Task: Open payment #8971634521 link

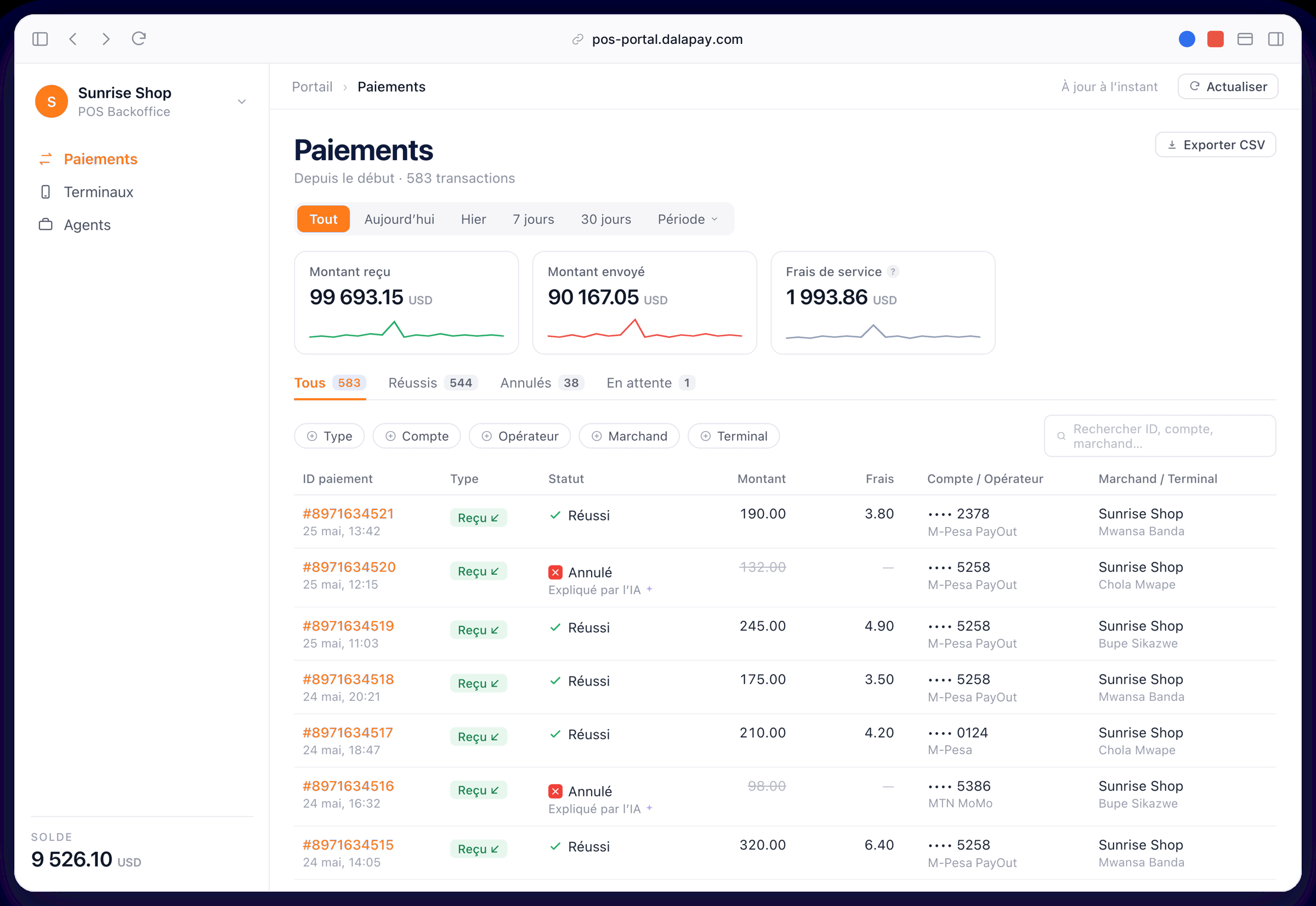Action: click(x=348, y=514)
